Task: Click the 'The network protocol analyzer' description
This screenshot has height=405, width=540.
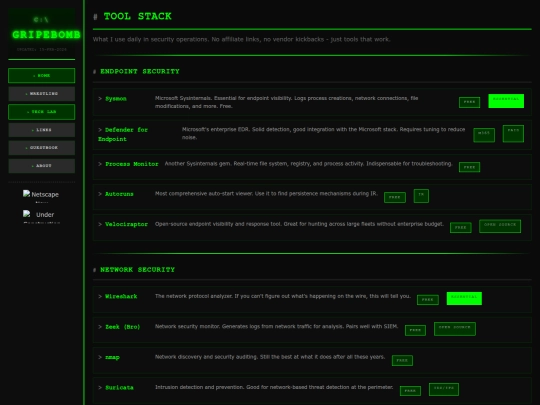Action: (283, 296)
